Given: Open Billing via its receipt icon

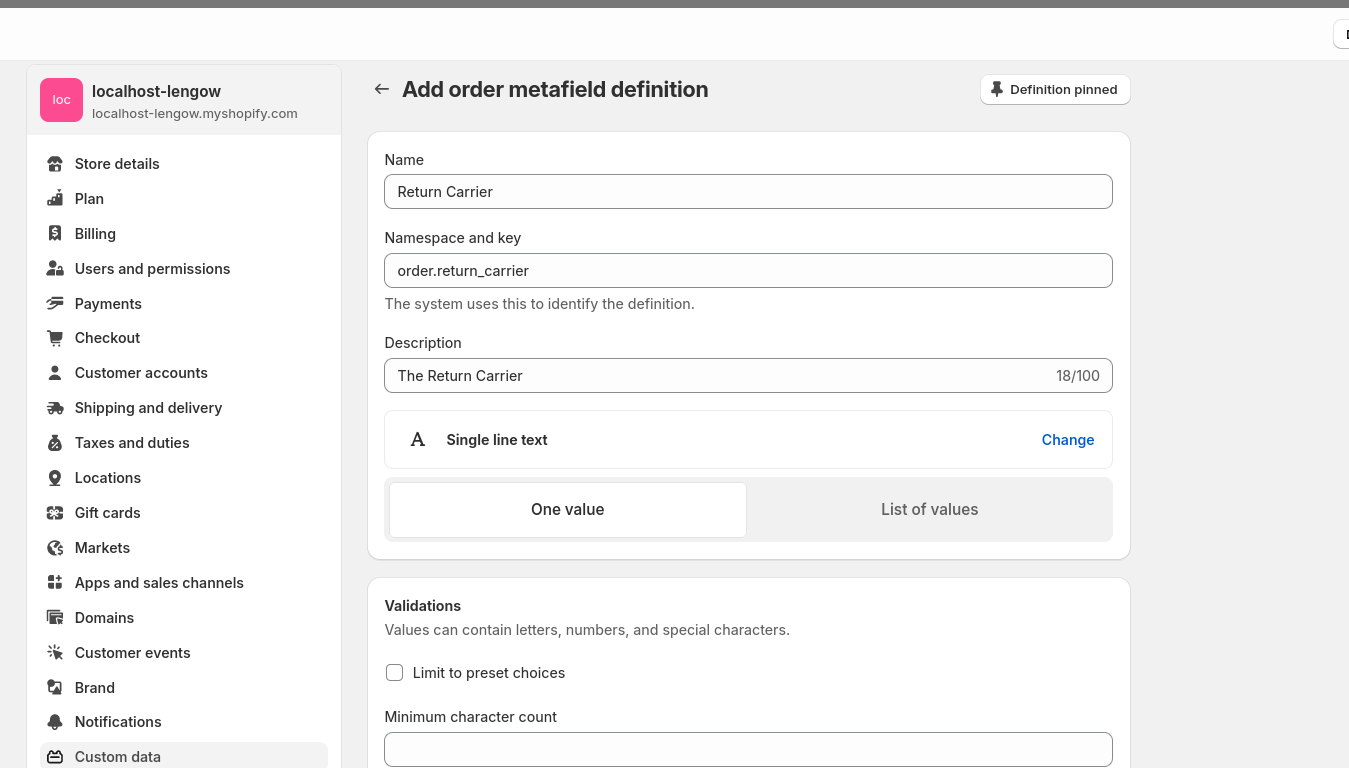Looking at the screenshot, I should pos(55,234).
